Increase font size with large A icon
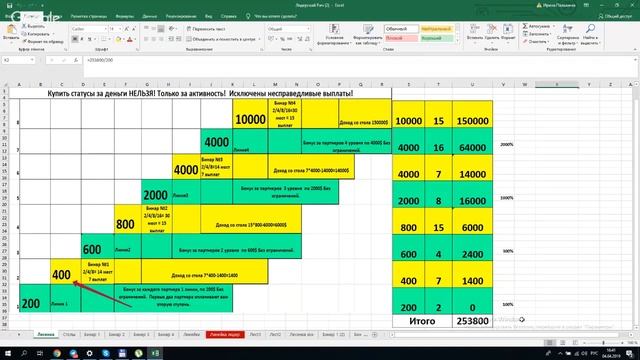This screenshot has height=360, width=640. (x=127, y=29)
